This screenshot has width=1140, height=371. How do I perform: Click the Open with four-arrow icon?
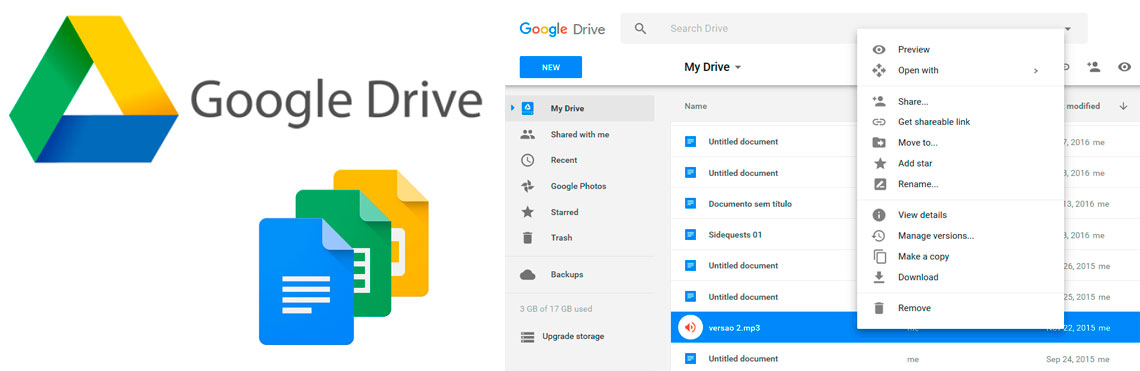click(879, 71)
